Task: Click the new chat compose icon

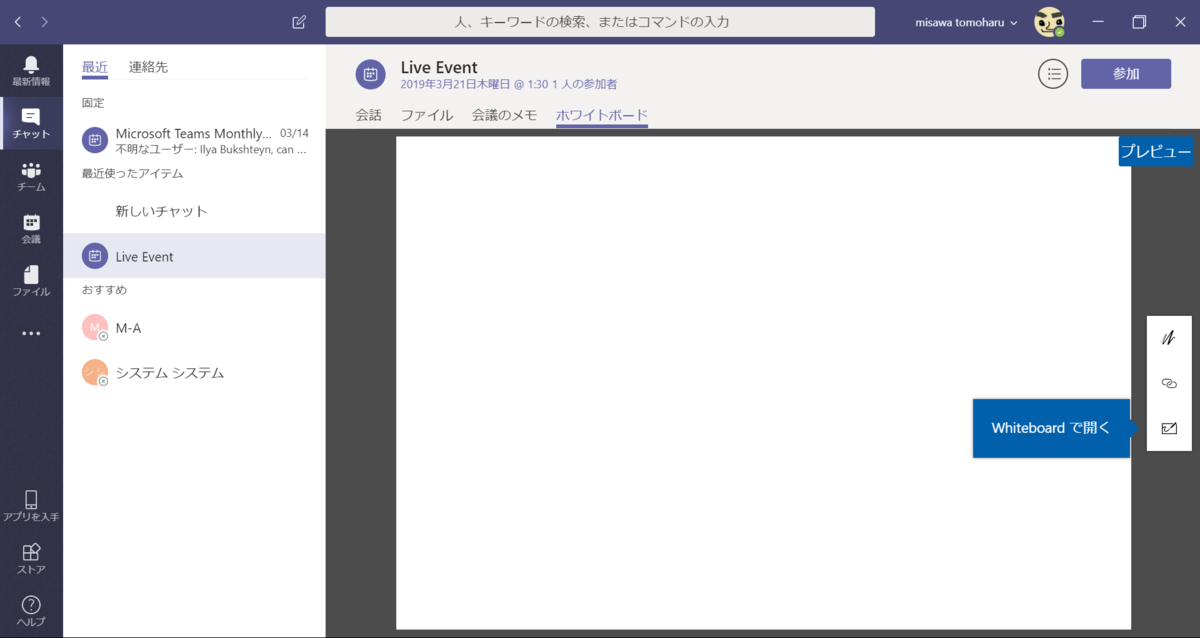Action: [299, 22]
